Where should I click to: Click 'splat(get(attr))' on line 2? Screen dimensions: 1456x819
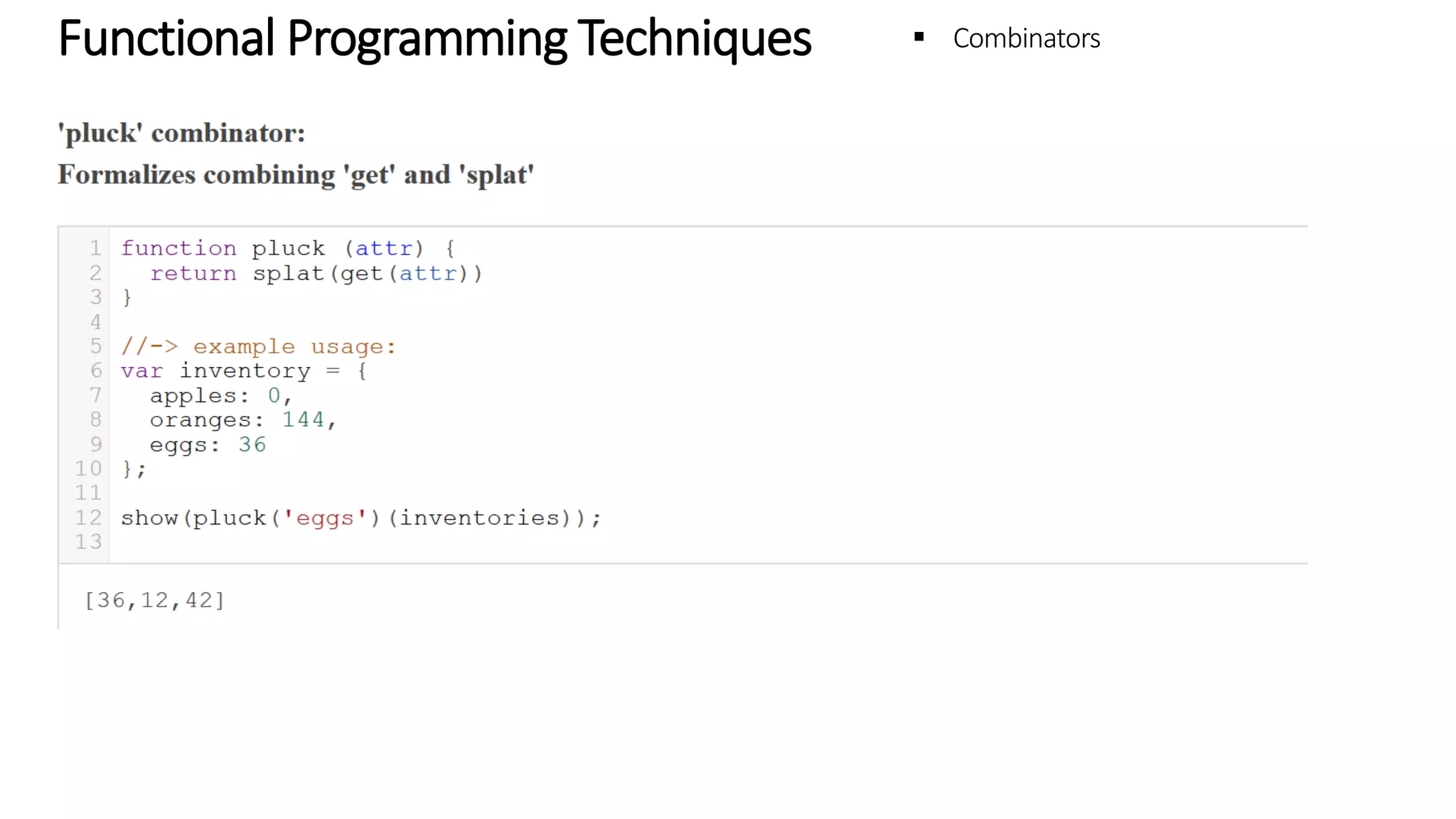tap(367, 273)
